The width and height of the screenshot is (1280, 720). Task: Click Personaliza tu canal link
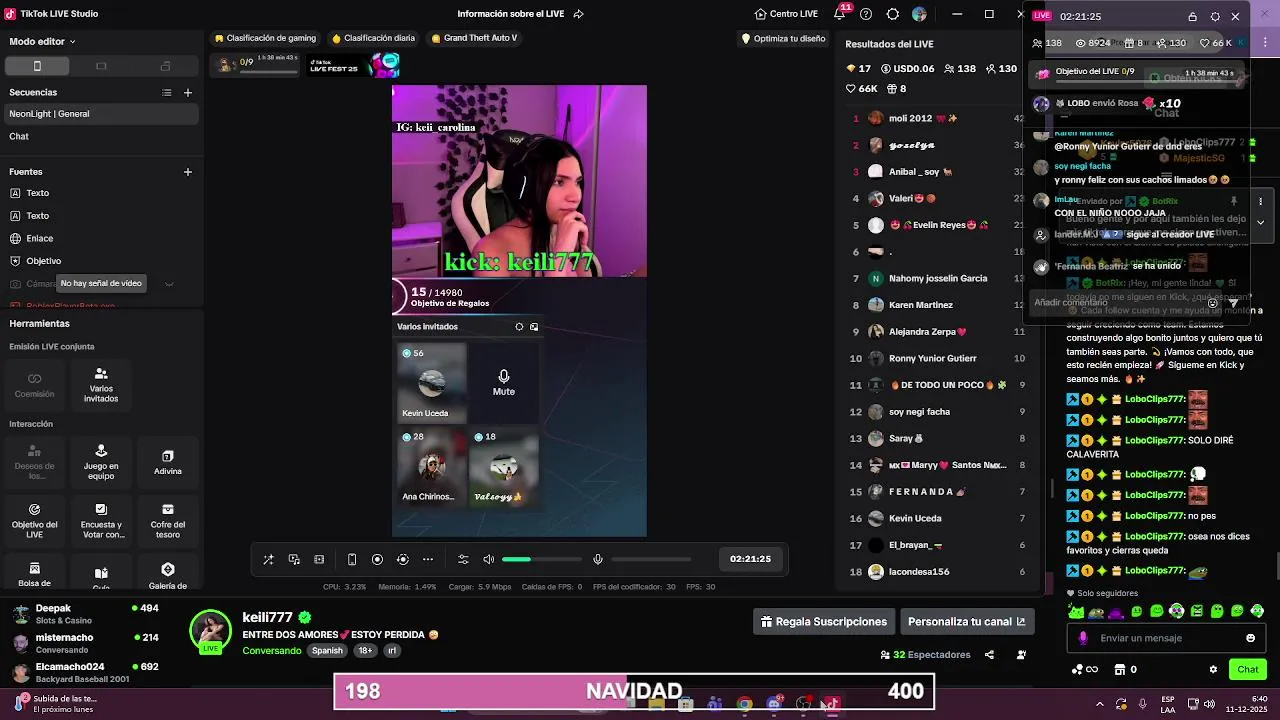point(966,622)
